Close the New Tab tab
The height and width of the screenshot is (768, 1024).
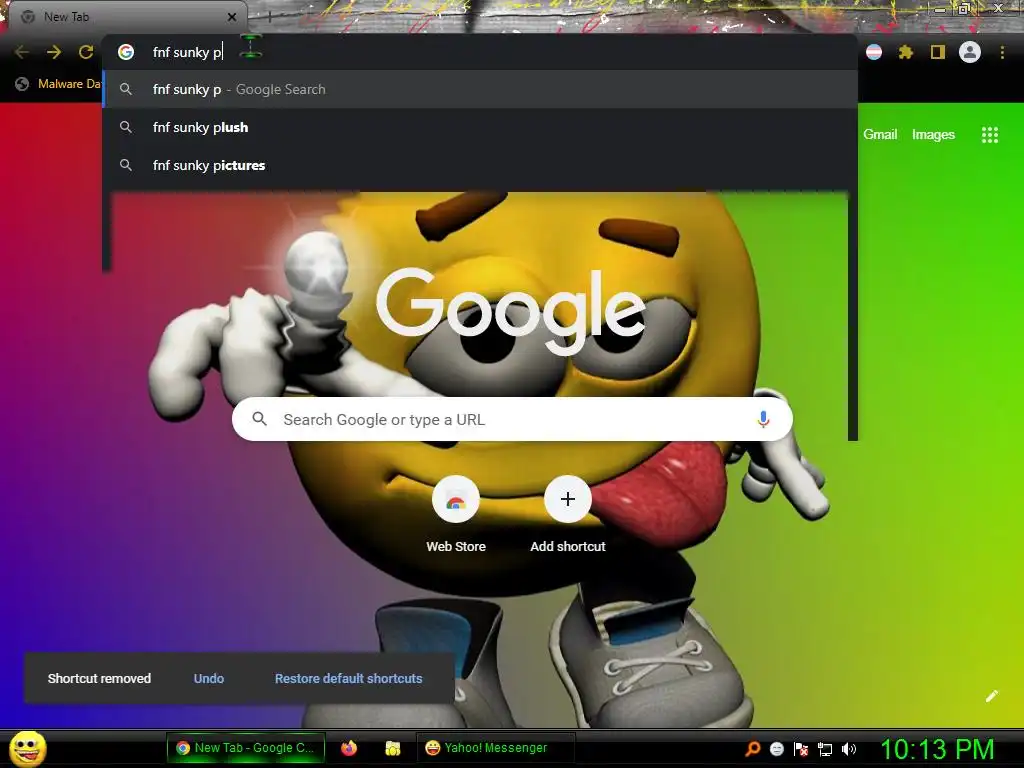coord(232,17)
